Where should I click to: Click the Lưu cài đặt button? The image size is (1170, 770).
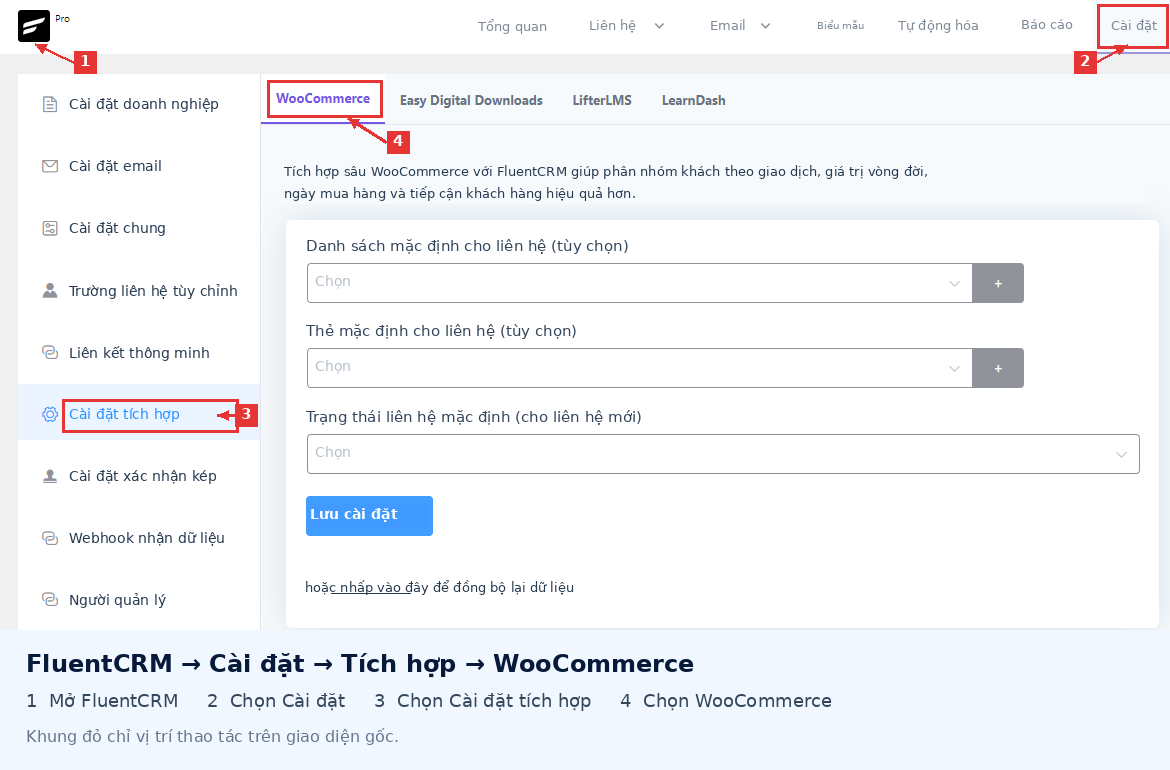[369, 516]
